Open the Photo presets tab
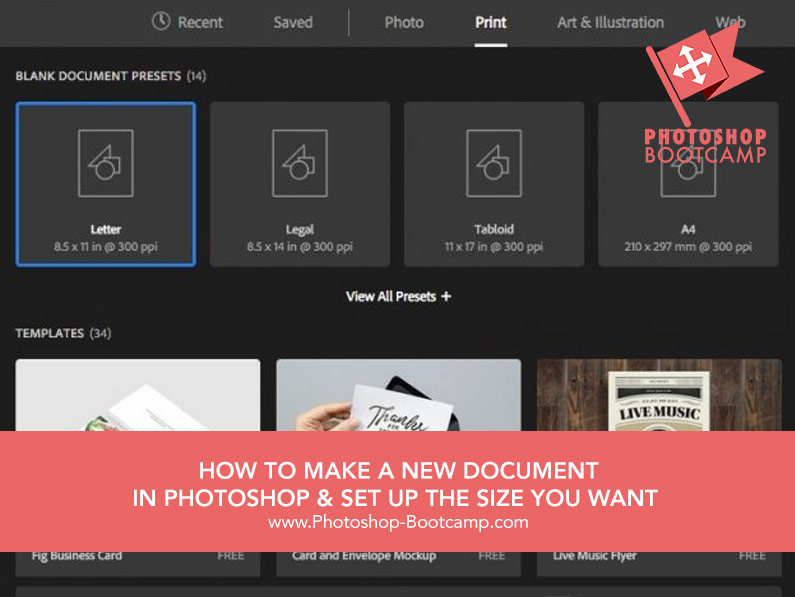The image size is (795, 597). [404, 22]
